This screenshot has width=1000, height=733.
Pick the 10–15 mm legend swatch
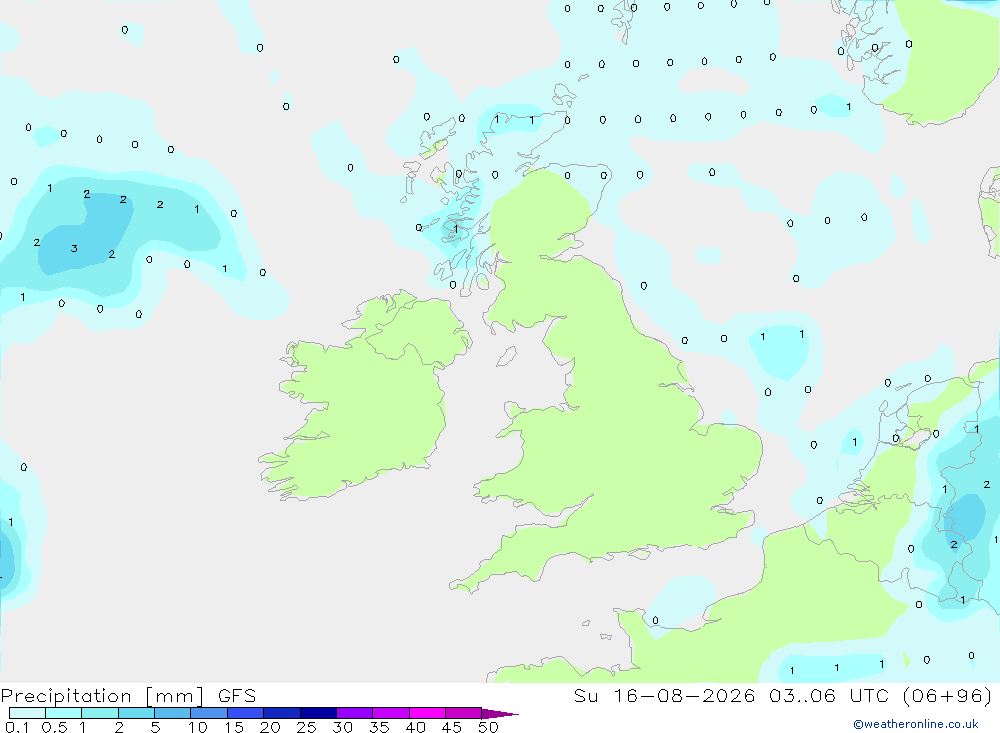tap(209, 713)
